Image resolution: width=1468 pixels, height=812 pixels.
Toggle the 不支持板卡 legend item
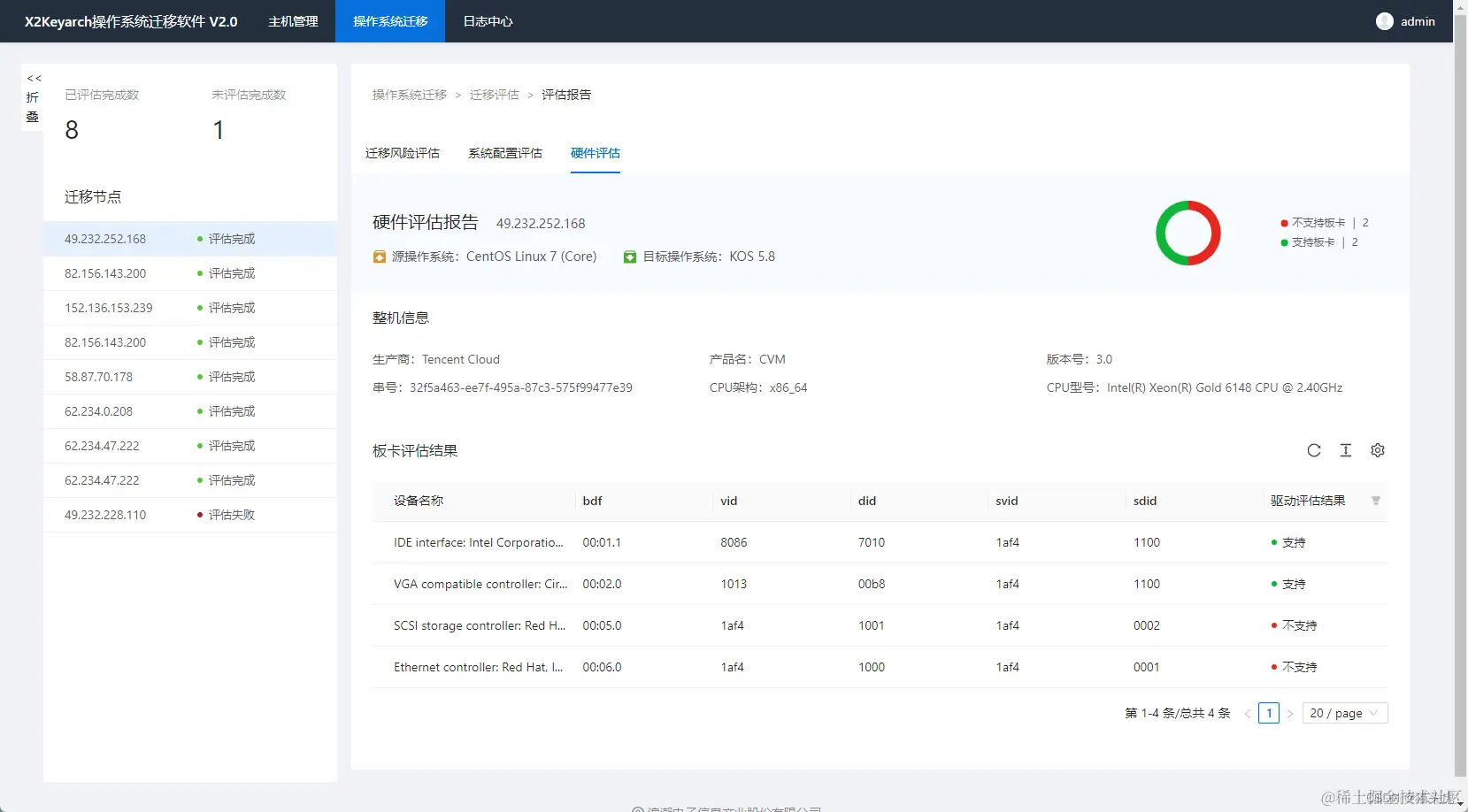click(x=1325, y=223)
